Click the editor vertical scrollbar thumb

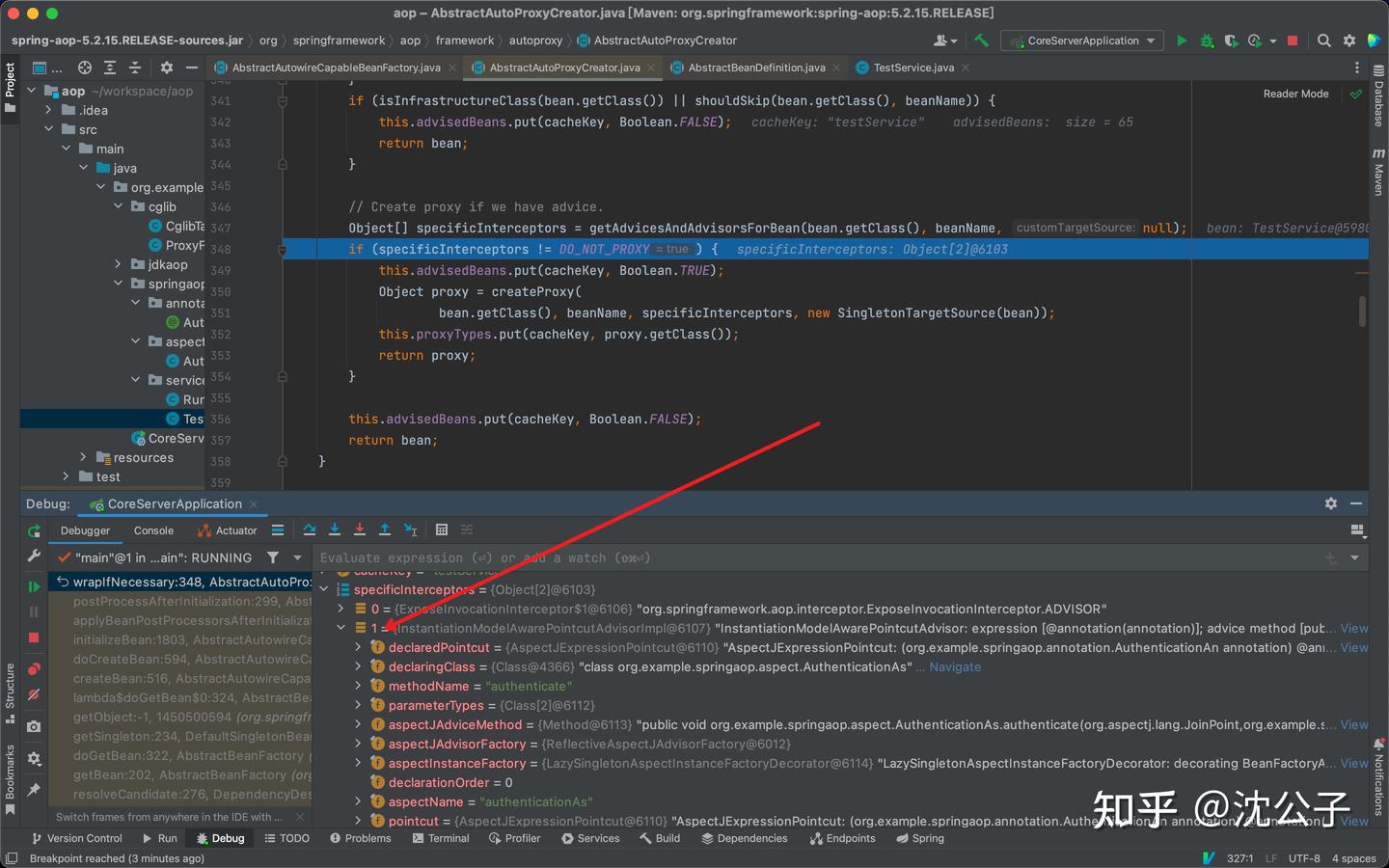(1362, 312)
